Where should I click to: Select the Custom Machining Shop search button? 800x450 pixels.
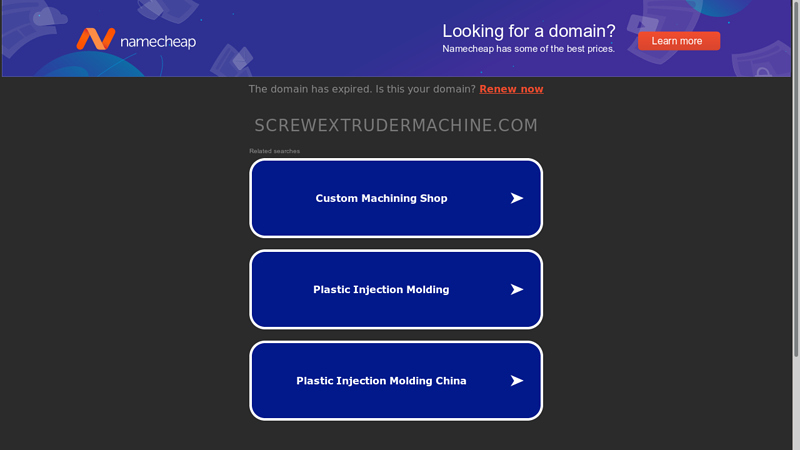pyautogui.click(x=396, y=198)
